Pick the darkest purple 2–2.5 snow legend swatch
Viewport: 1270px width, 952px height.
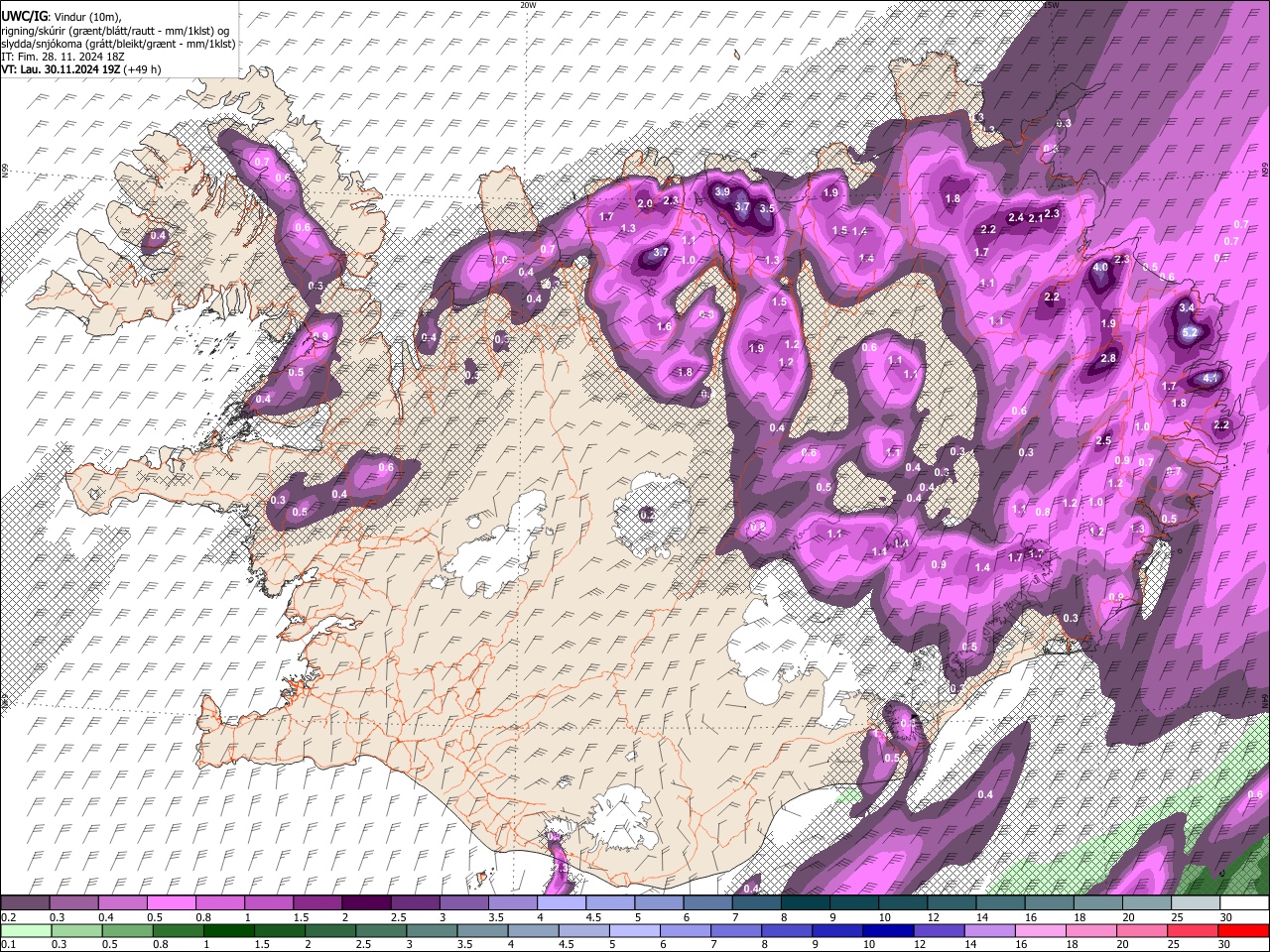[x=365, y=903]
